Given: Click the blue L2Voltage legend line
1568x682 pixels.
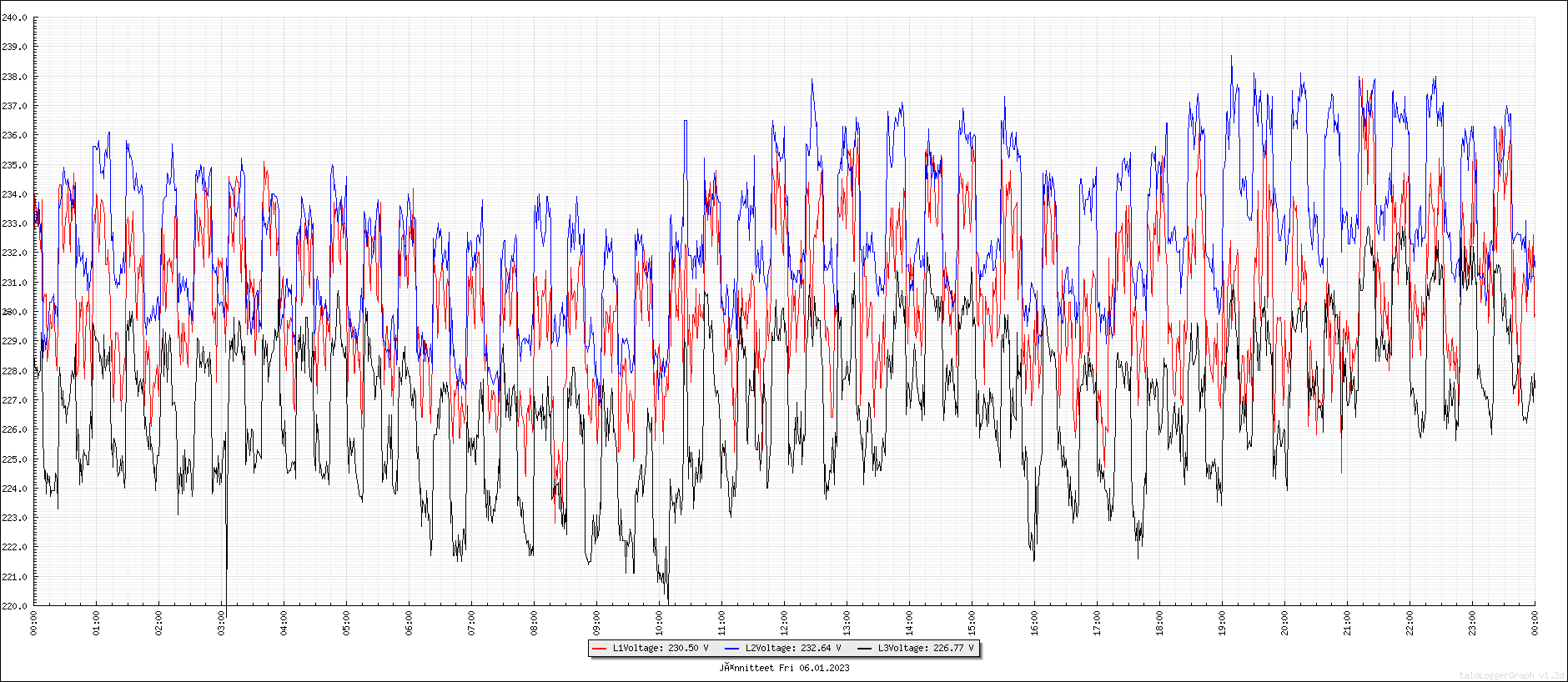Looking at the screenshot, I should (x=731, y=648).
